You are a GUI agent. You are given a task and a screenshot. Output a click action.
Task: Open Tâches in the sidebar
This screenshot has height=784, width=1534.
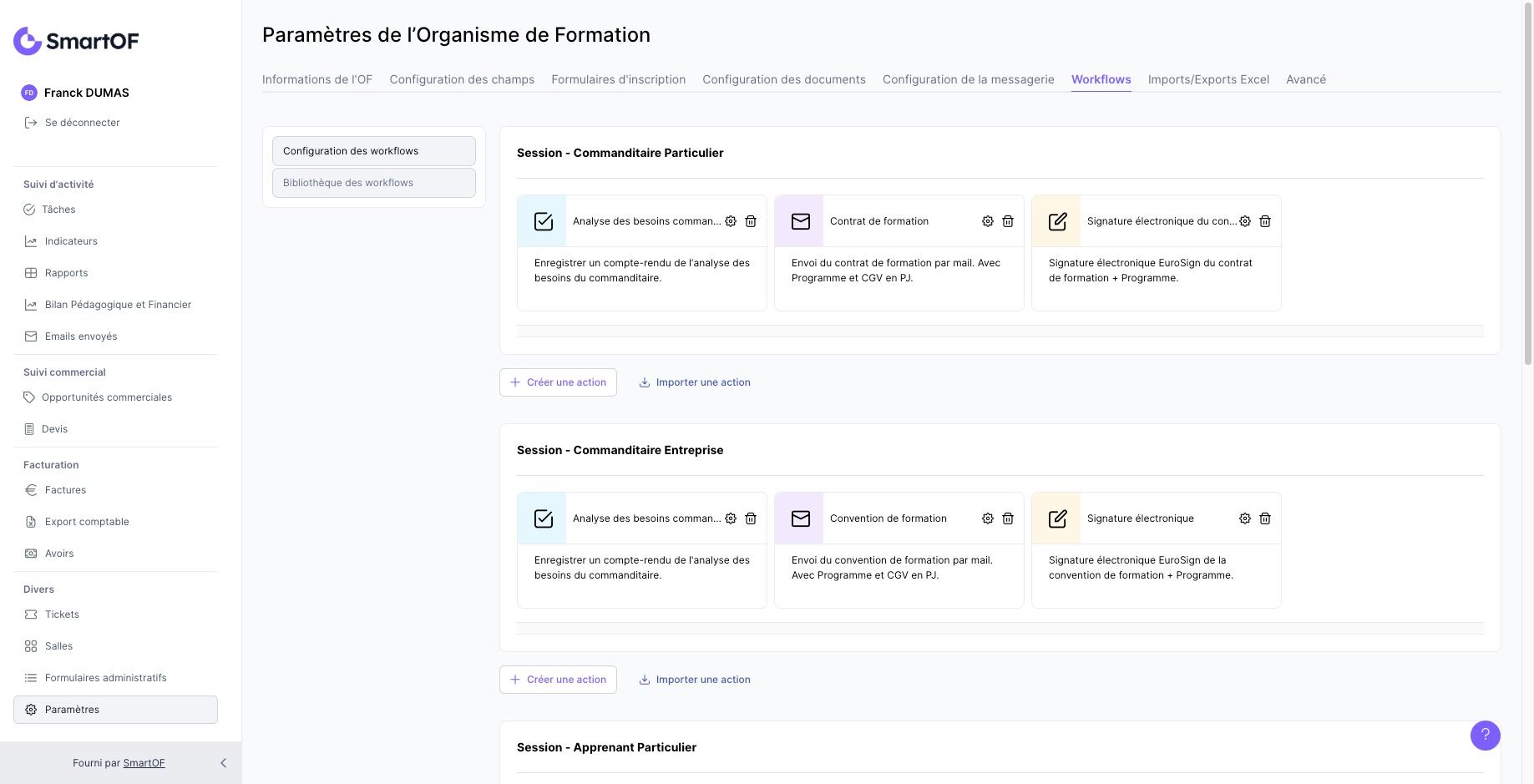tap(58, 210)
